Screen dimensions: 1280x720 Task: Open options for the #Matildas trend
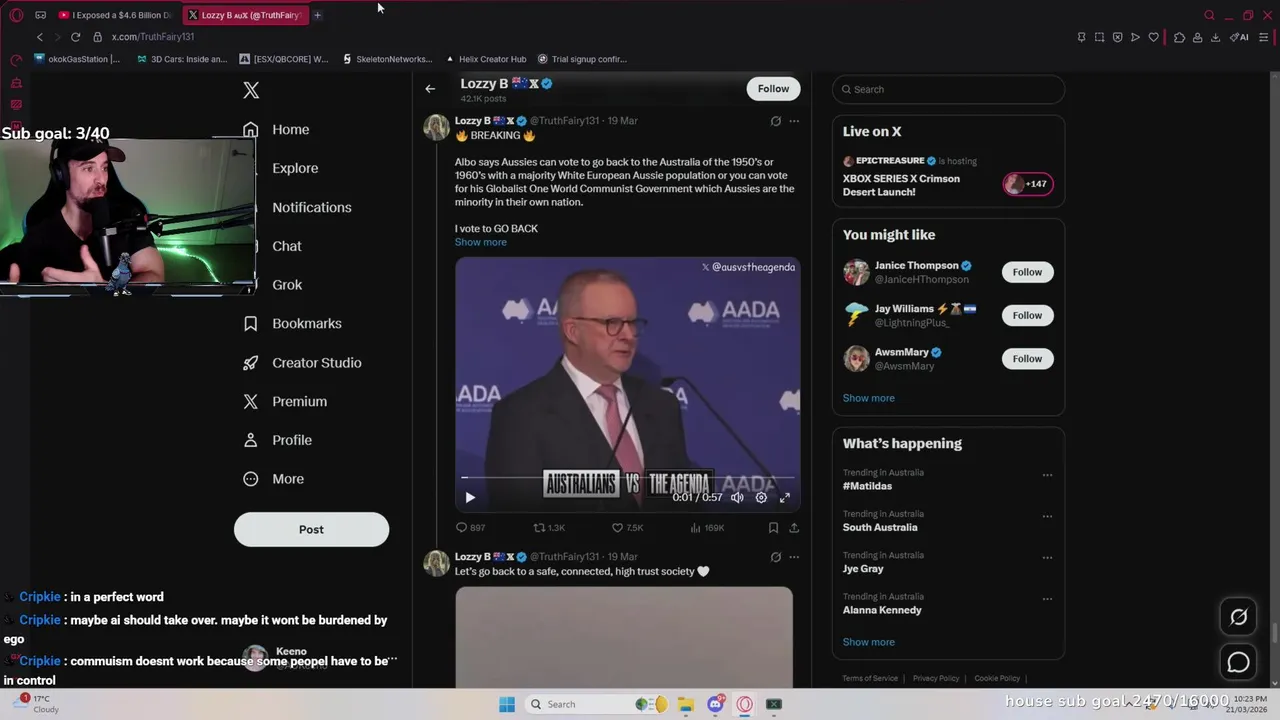[x=1047, y=475]
